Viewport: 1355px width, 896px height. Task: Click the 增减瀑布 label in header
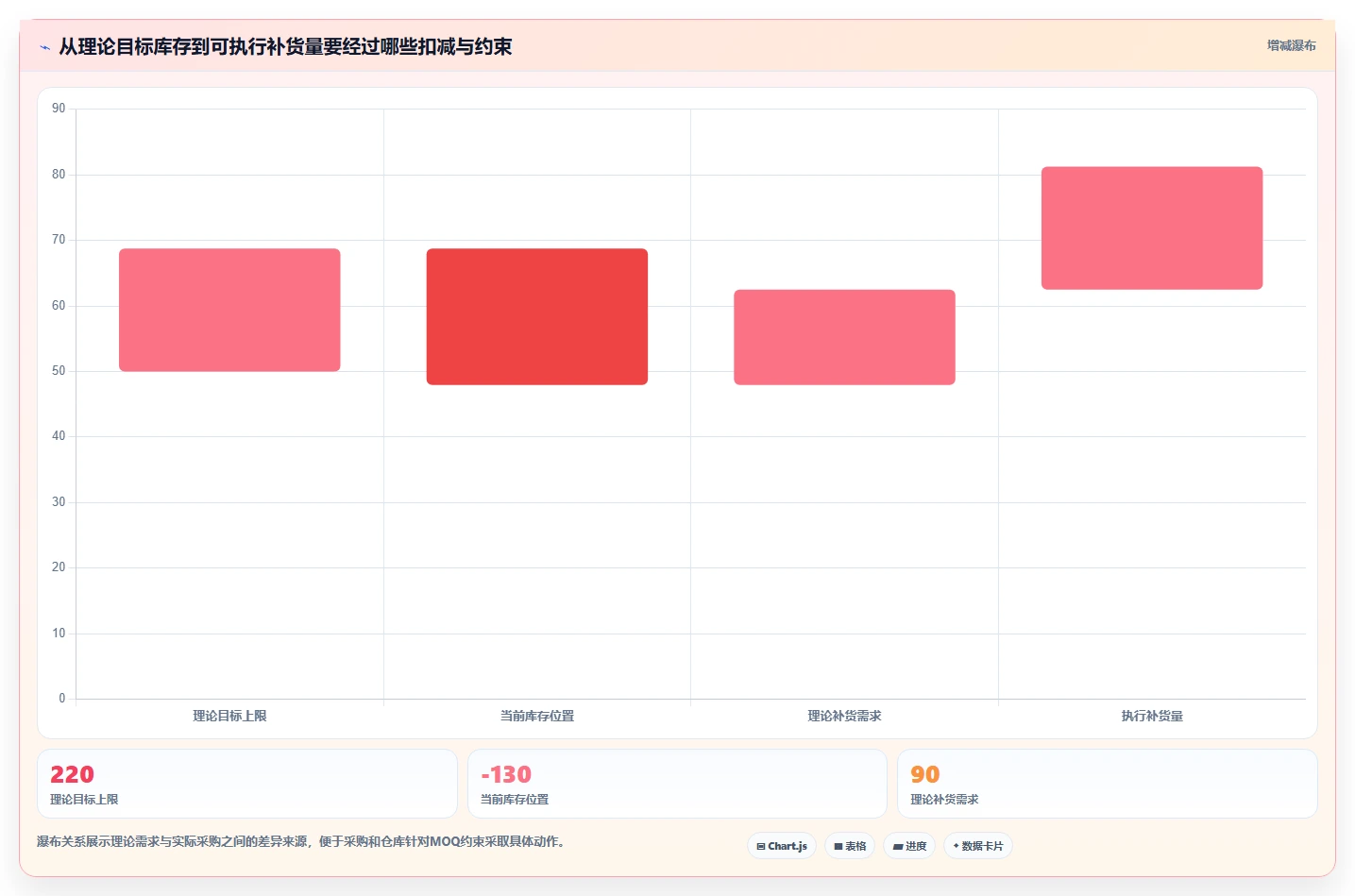(1291, 45)
